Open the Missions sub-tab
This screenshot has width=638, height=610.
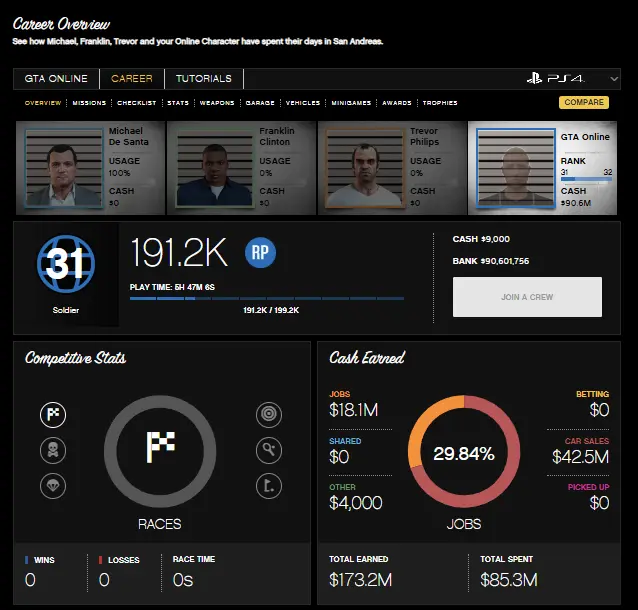(89, 103)
